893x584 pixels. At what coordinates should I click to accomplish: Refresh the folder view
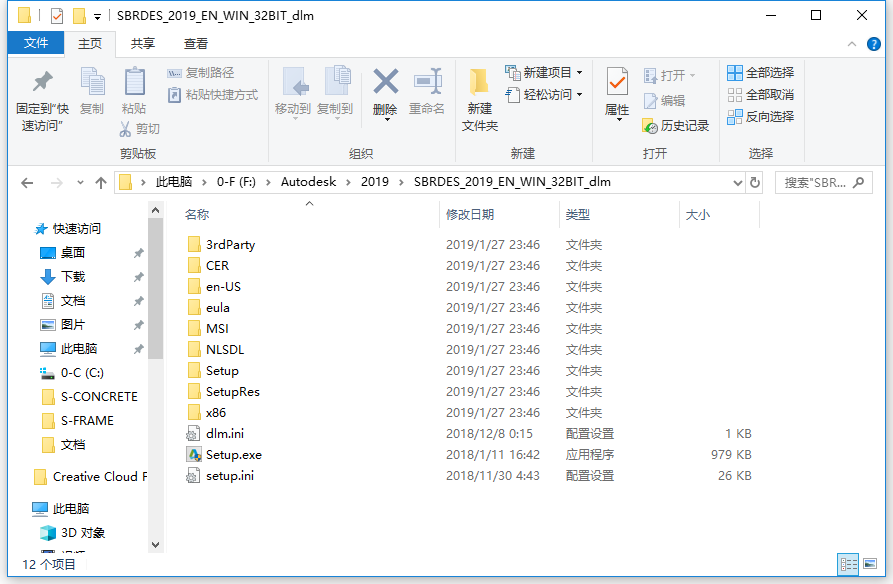point(755,183)
